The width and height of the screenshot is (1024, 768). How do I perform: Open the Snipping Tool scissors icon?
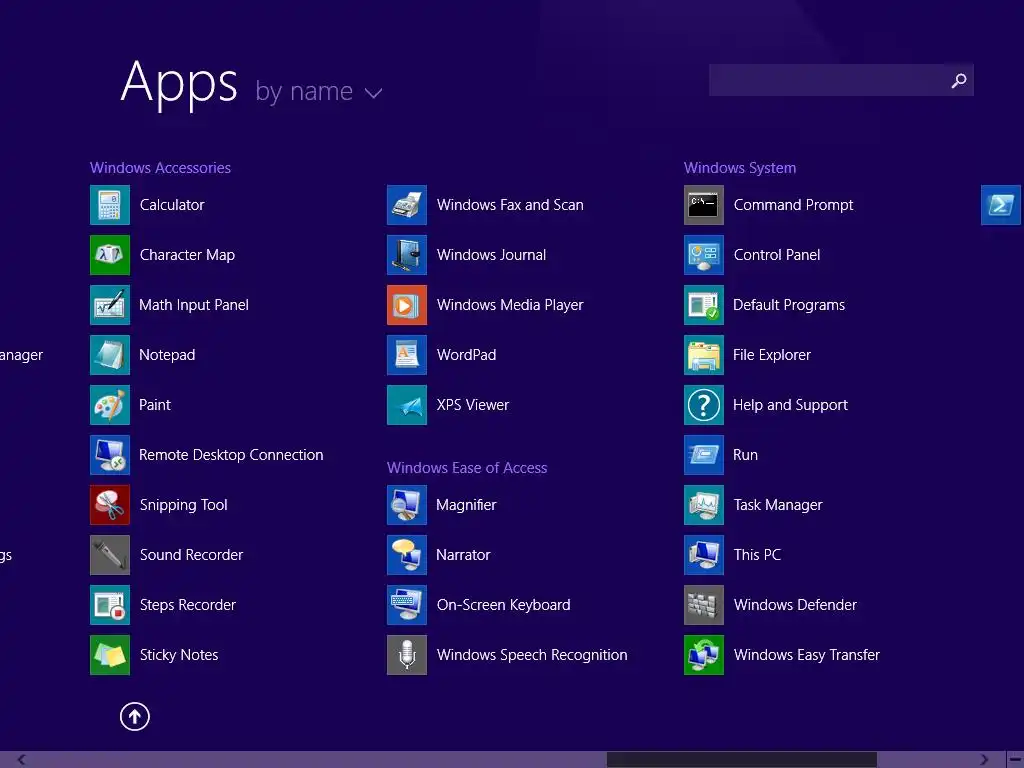(110, 505)
